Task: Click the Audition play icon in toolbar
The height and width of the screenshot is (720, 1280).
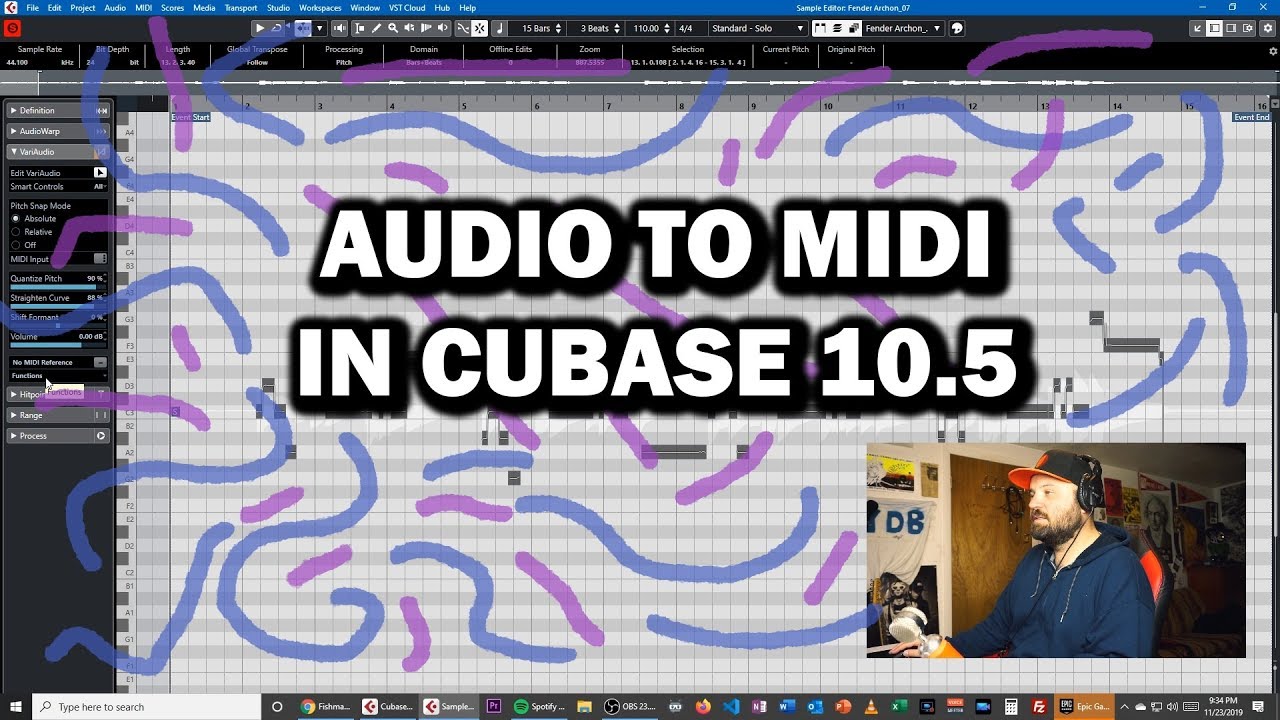Action: tap(260, 28)
